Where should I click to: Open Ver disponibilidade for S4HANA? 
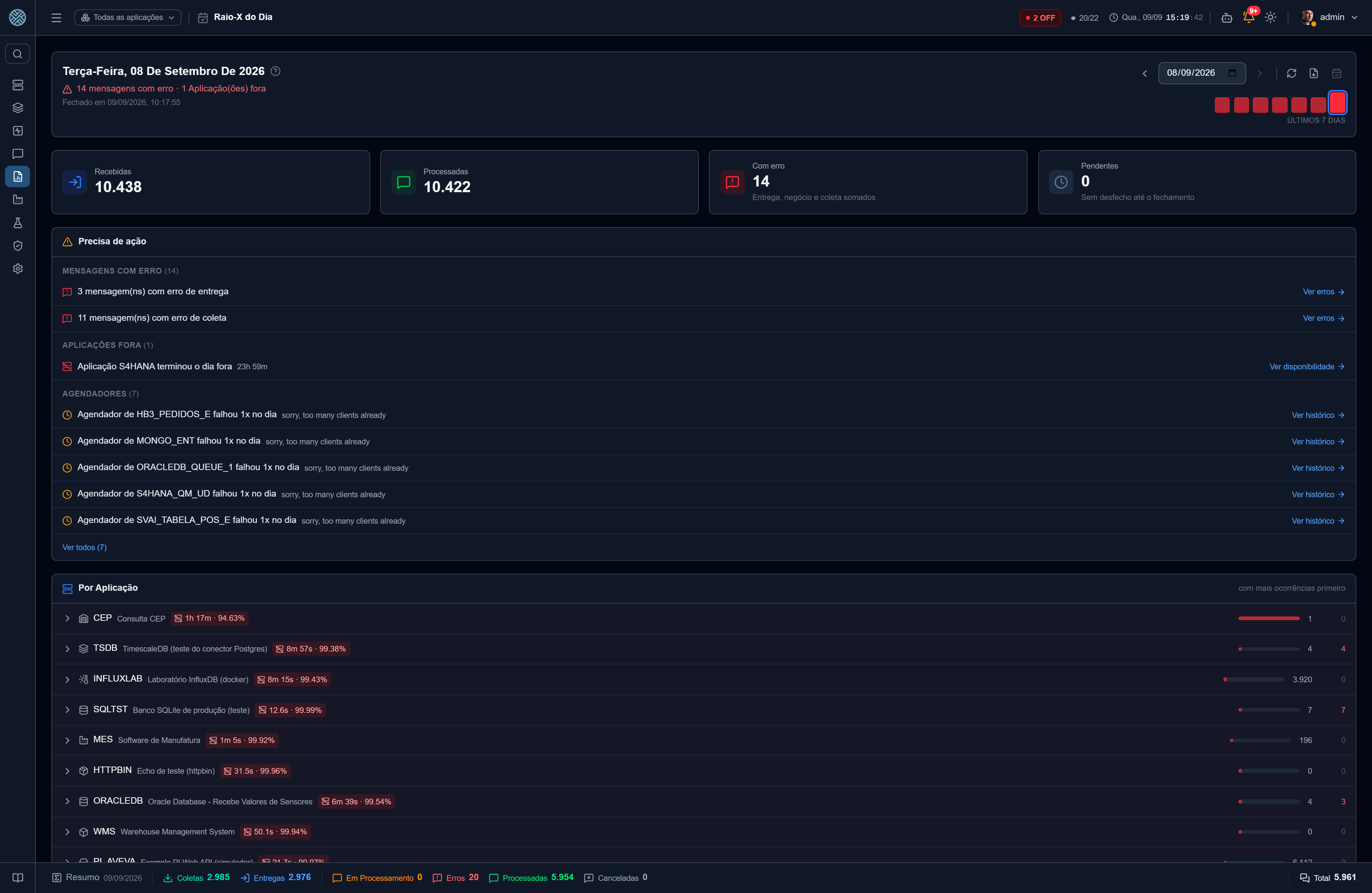click(x=1307, y=366)
